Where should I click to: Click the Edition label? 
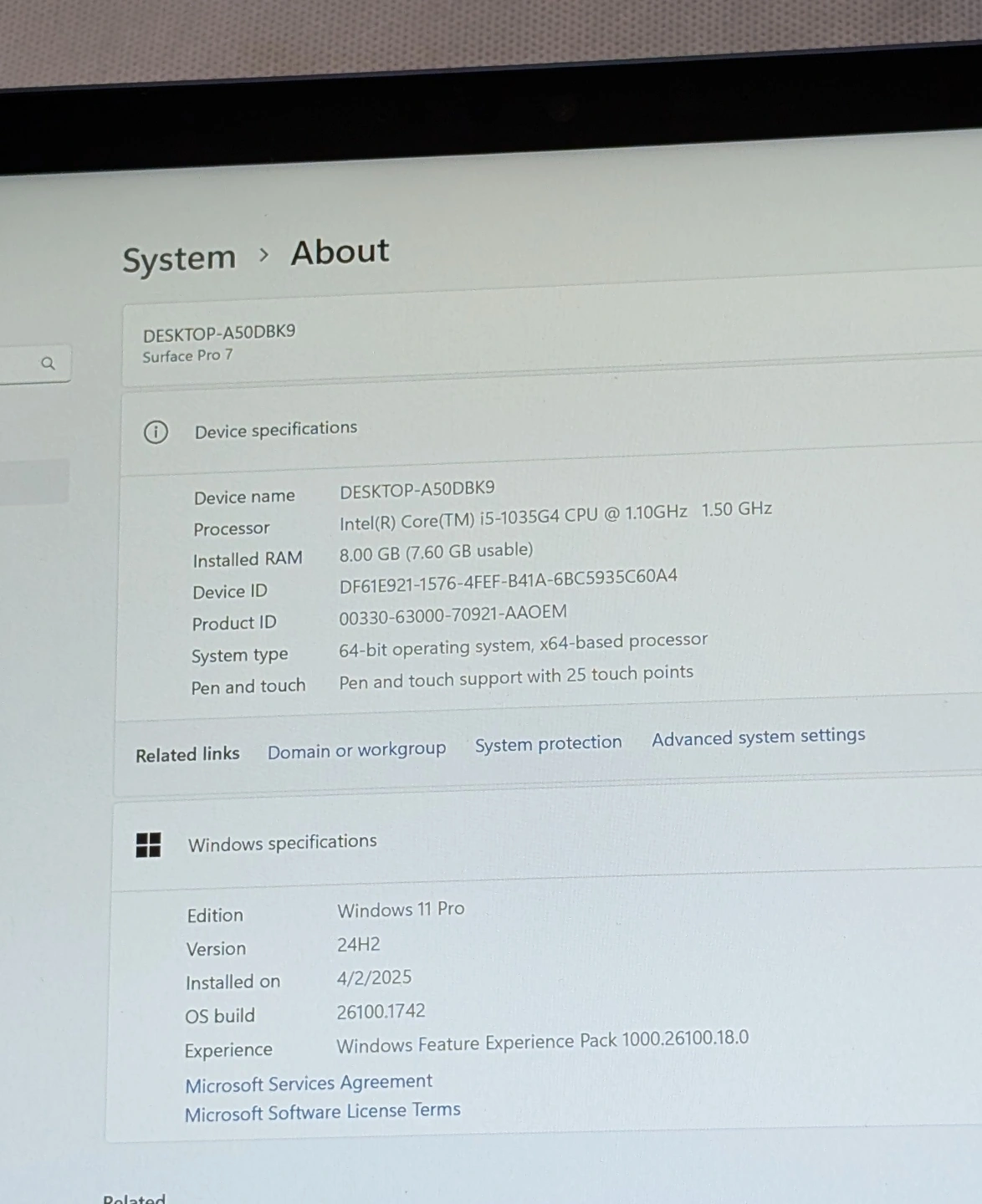(215, 916)
